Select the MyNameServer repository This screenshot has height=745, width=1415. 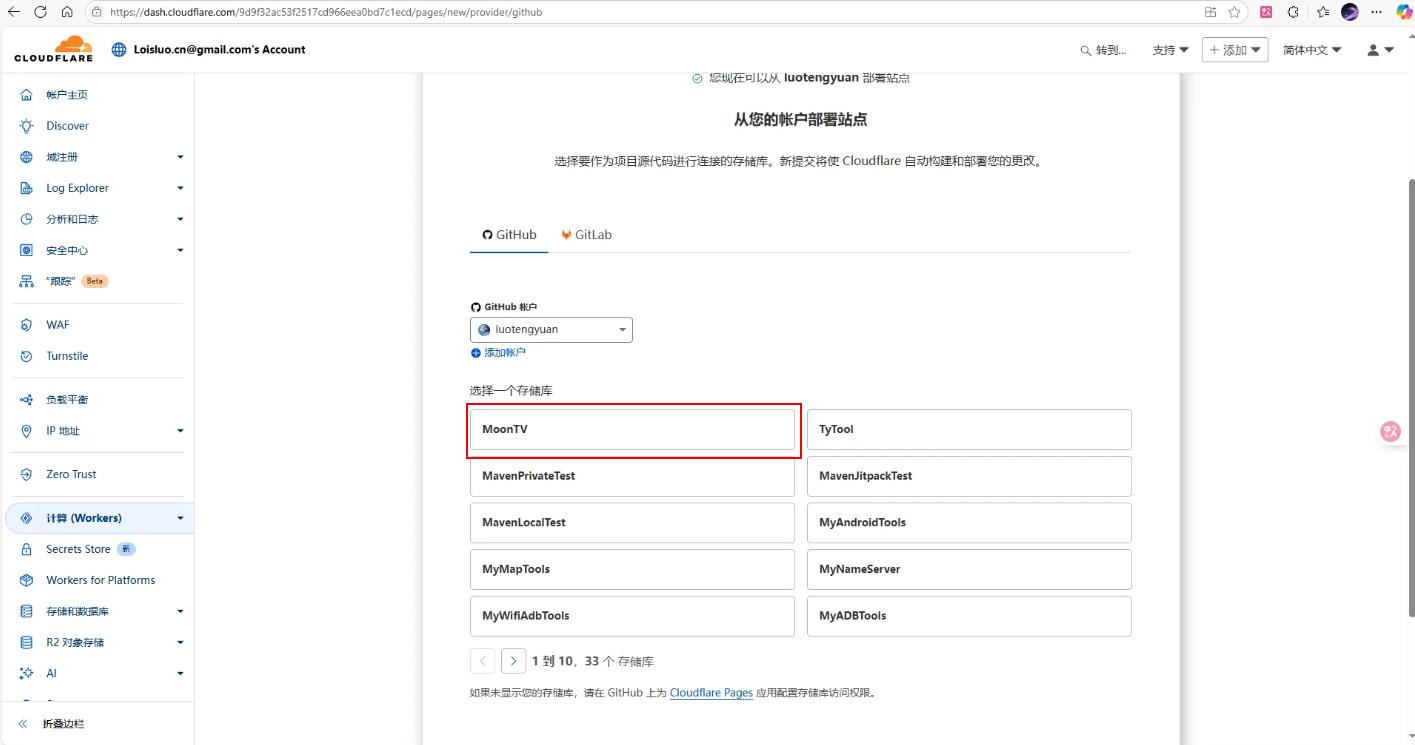(x=969, y=569)
